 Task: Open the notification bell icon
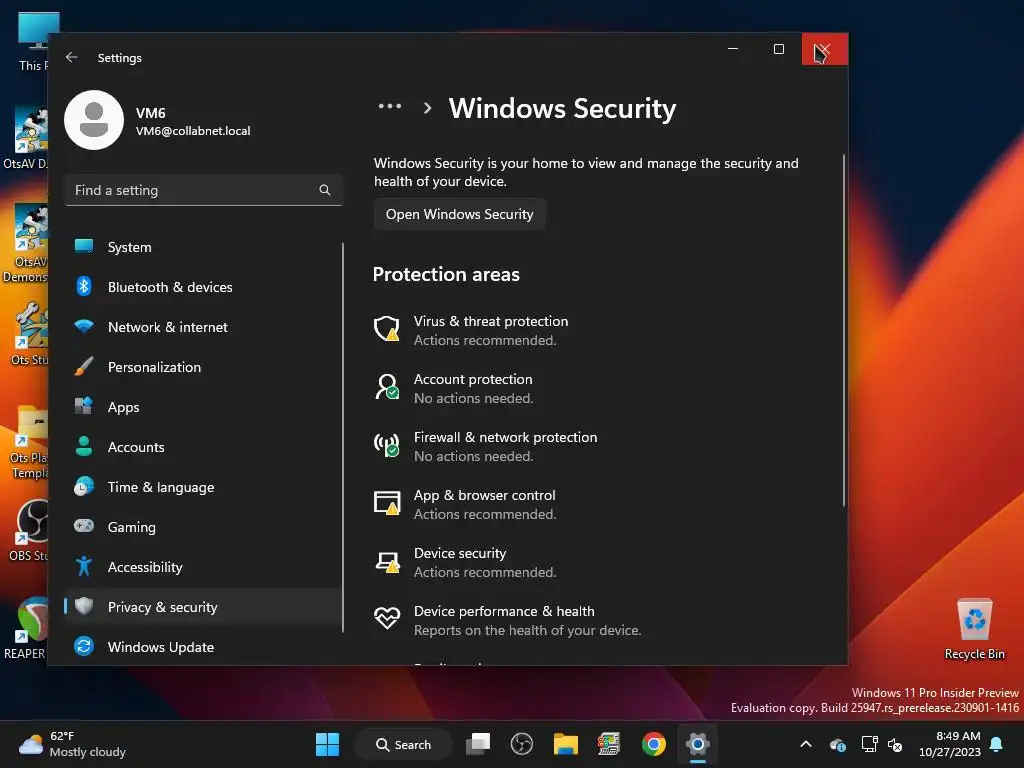(x=997, y=744)
